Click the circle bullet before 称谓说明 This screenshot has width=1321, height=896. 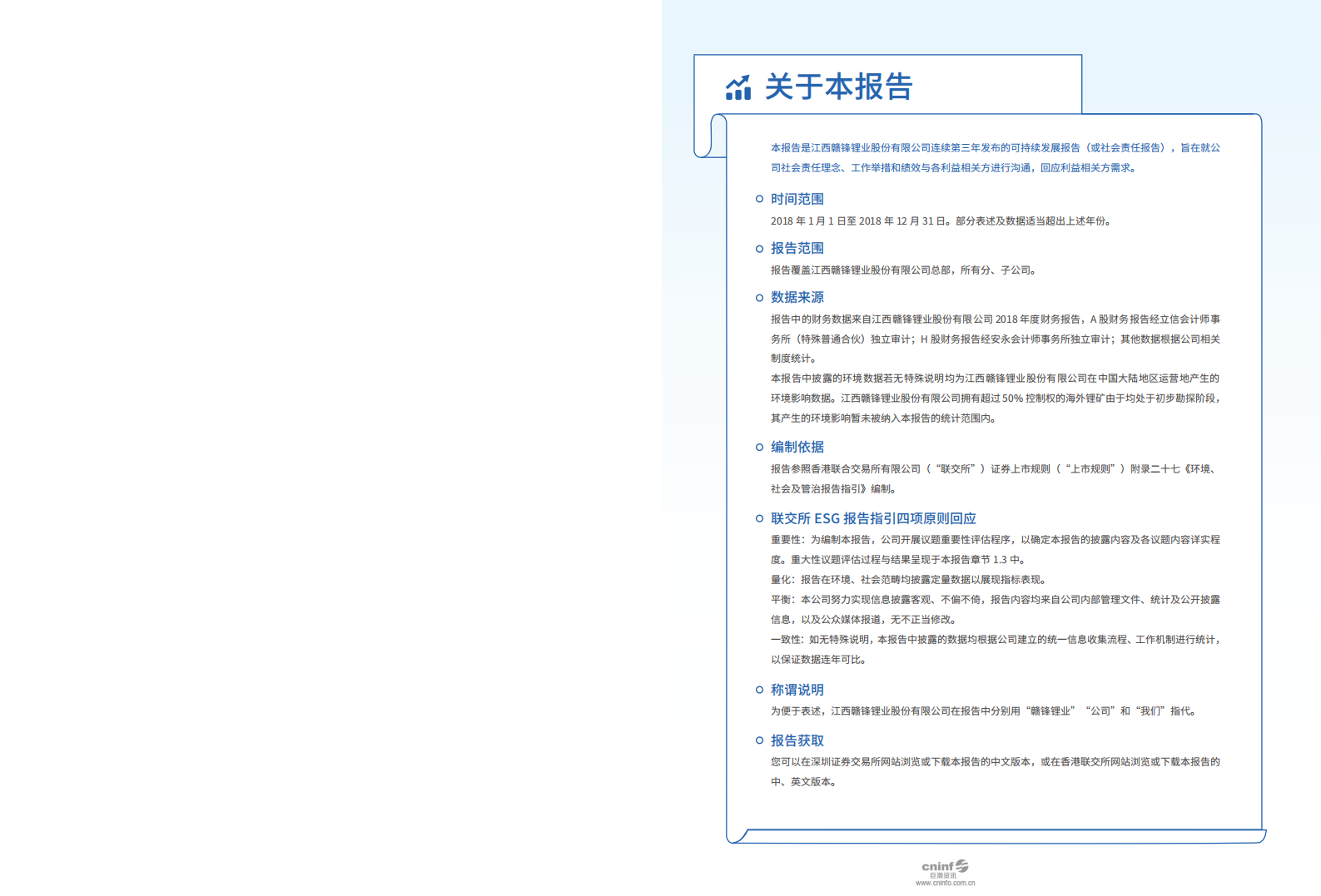tap(759, 690)
